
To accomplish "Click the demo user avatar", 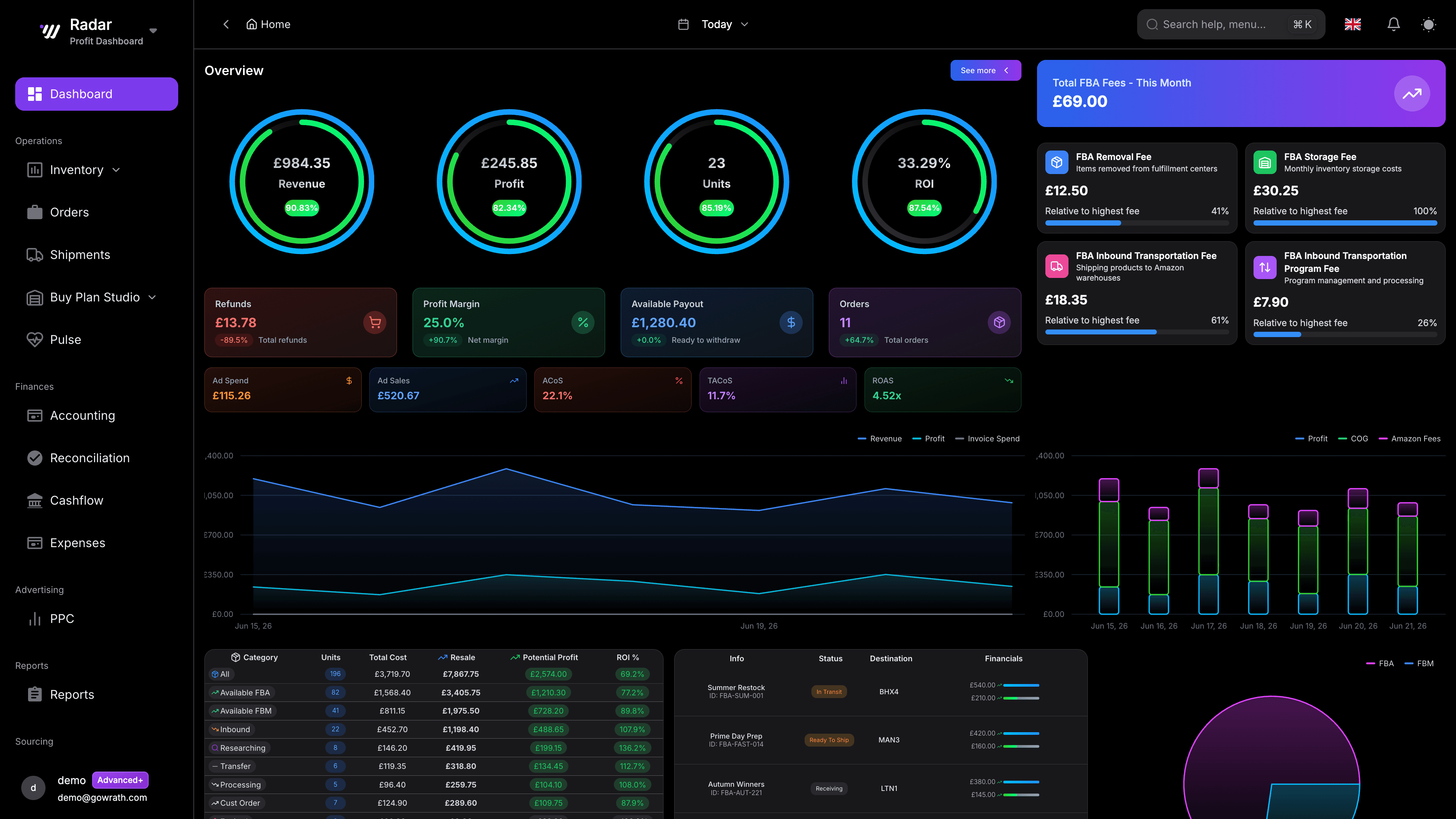I will click(33, 788).
